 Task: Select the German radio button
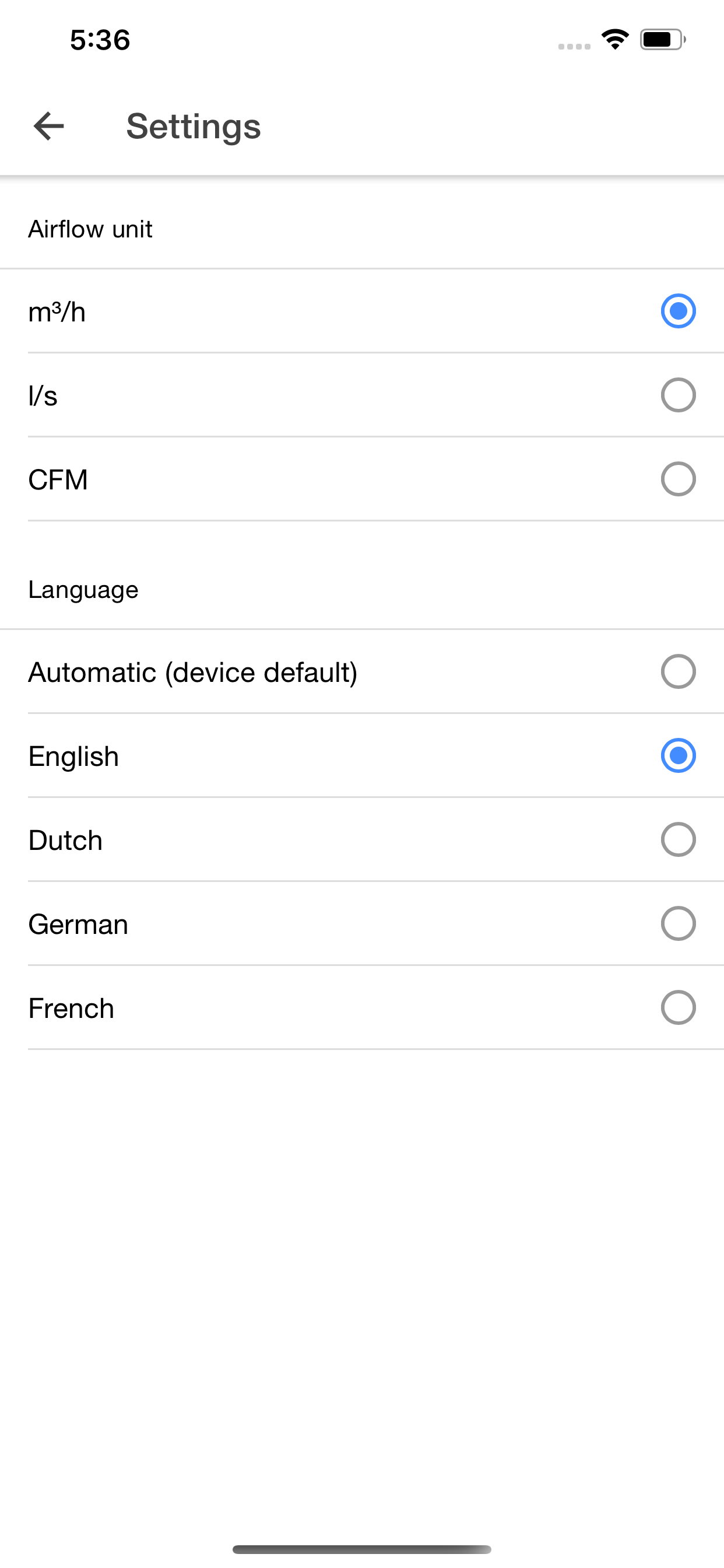pyautogui.click(x=678, y=923)
